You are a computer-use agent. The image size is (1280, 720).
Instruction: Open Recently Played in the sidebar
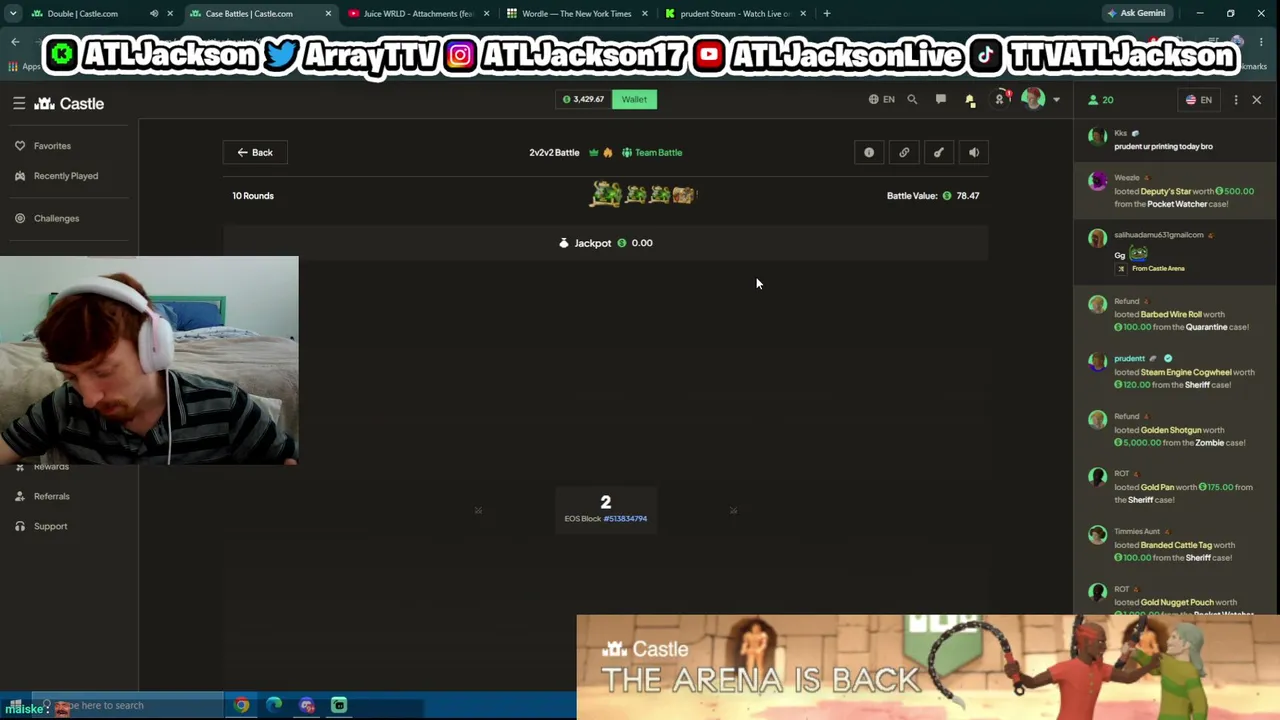click(x=65, y=176)
